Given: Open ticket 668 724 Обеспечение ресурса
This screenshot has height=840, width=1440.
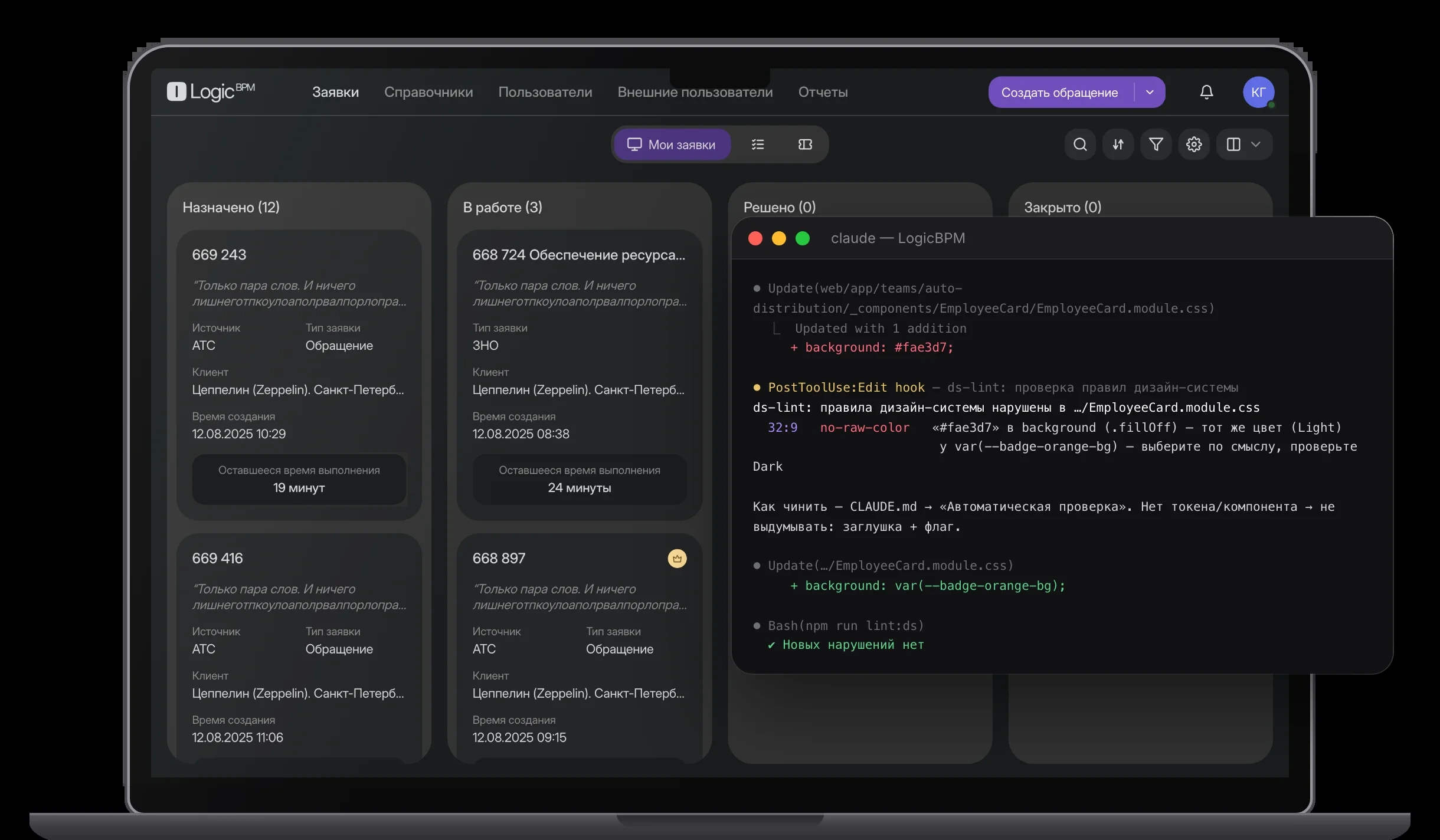Looking at the screenshot, I should 580,375.
